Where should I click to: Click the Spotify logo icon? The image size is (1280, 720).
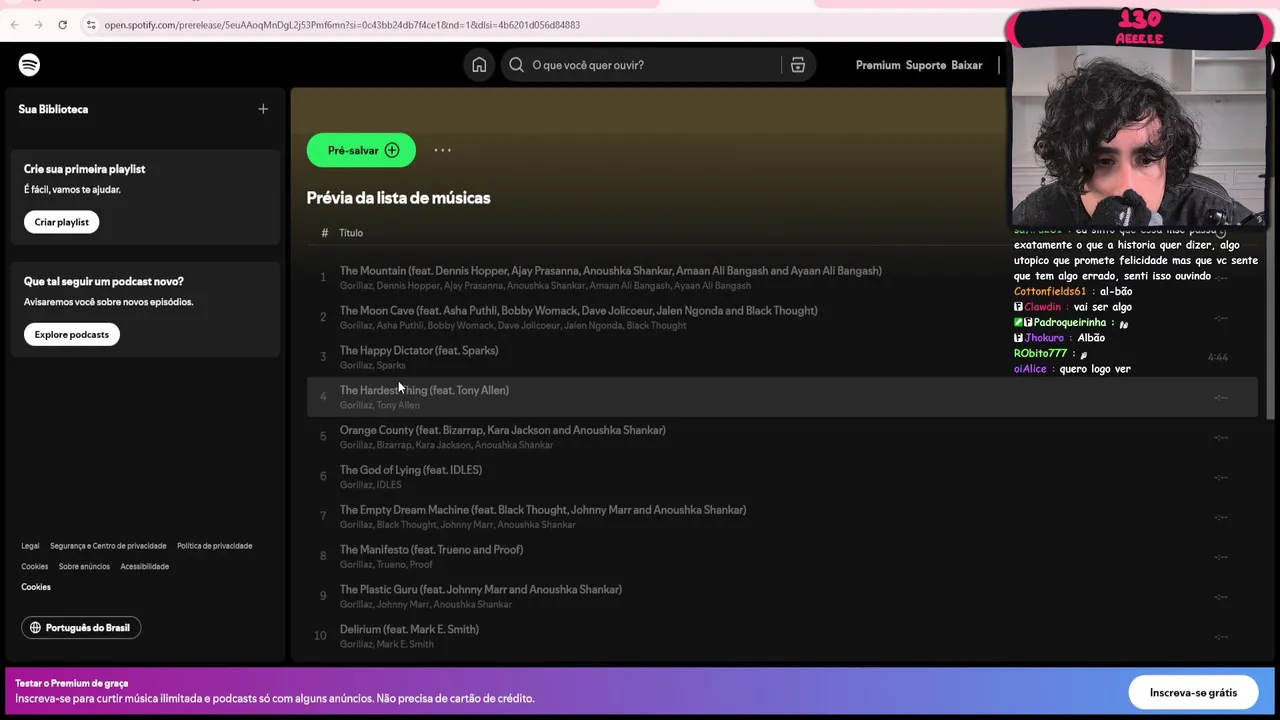(29, 65)
